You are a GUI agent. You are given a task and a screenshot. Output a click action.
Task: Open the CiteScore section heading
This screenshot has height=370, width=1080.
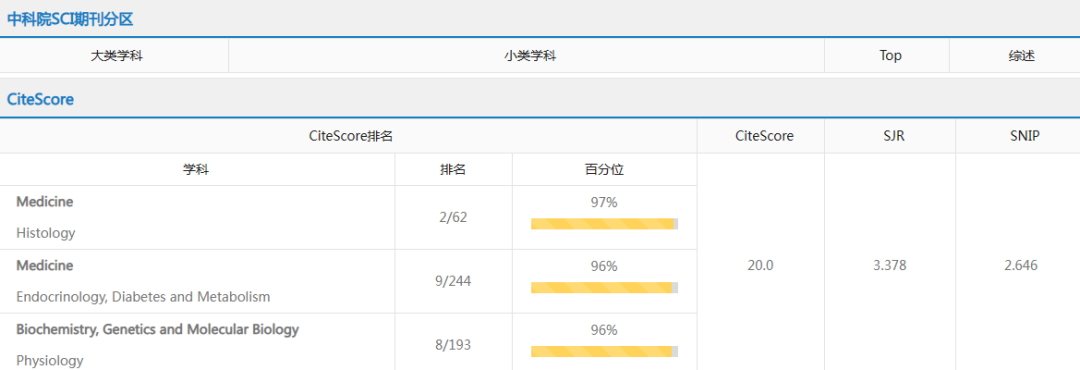tap(41, 99)
